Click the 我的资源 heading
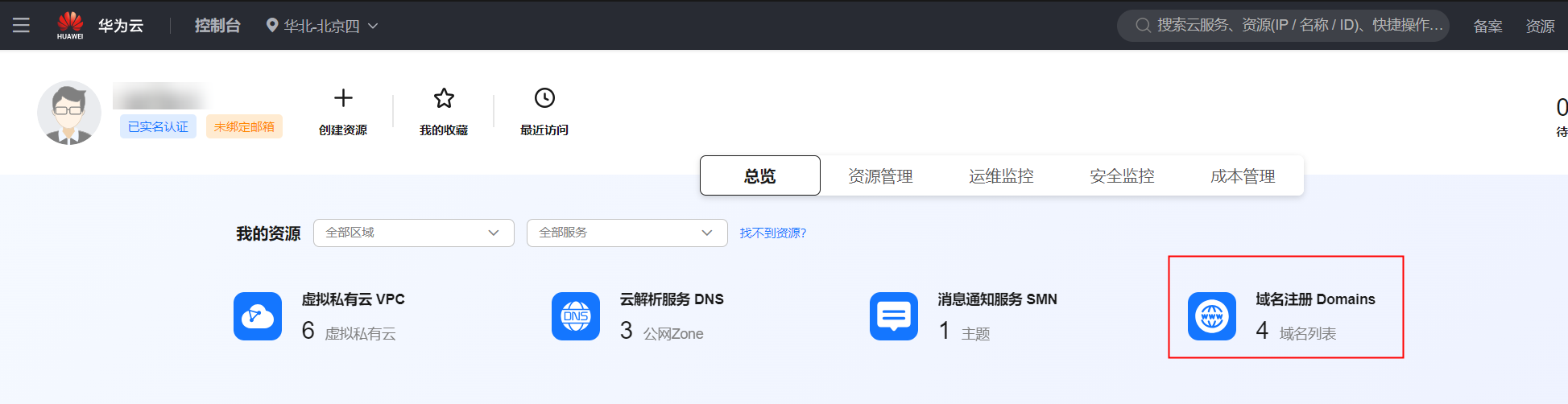 [268, 233]
